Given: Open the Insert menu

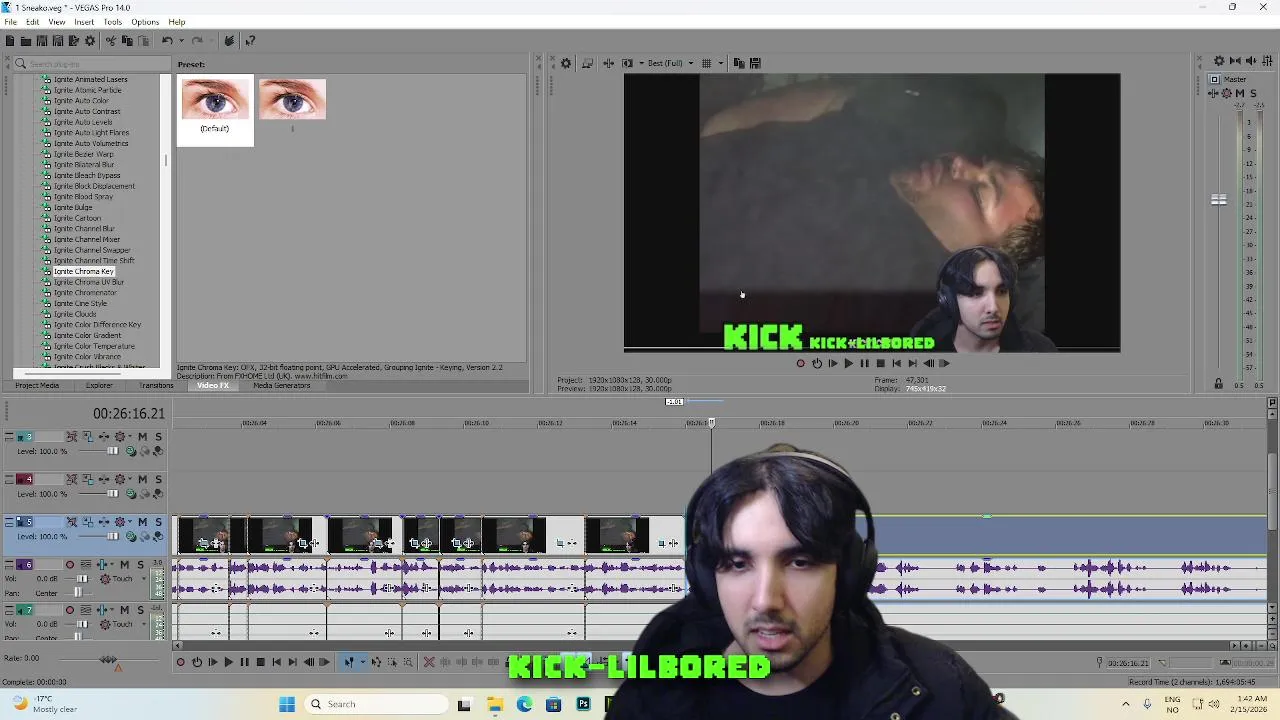Looking at the screenshot, I should click(x=84, y=22).
